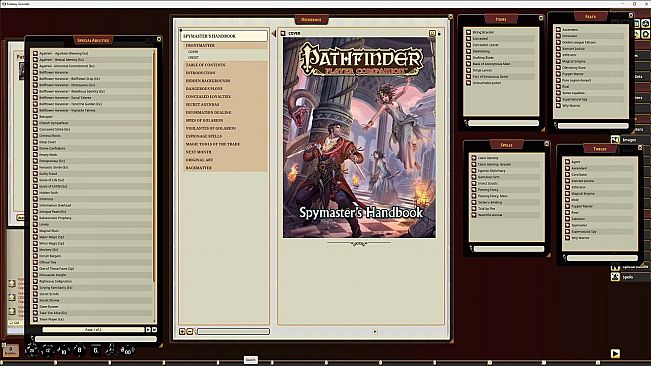Open the Agent theme link icon
651x366 pixels.
[x=568, y=162]
